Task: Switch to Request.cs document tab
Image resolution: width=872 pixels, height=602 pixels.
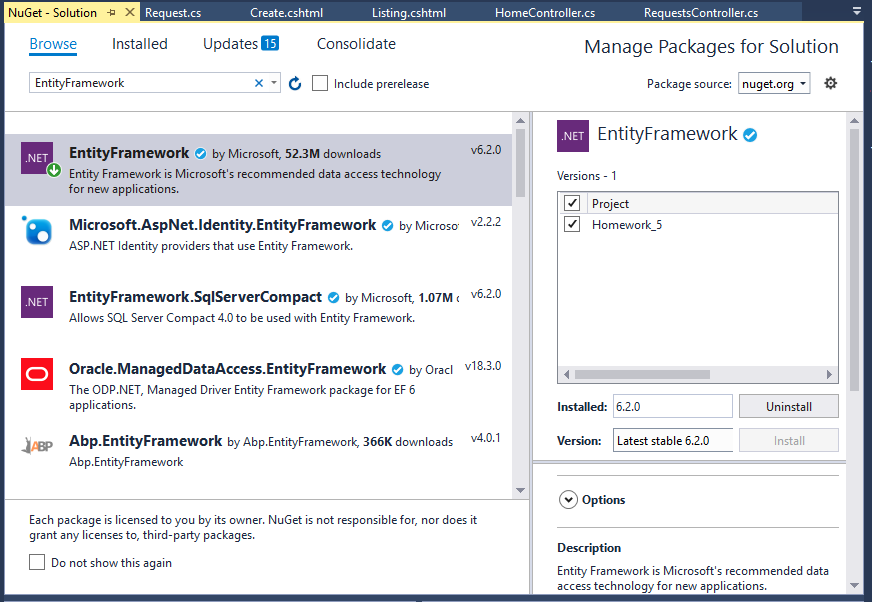Action: (x=173, y=13)
